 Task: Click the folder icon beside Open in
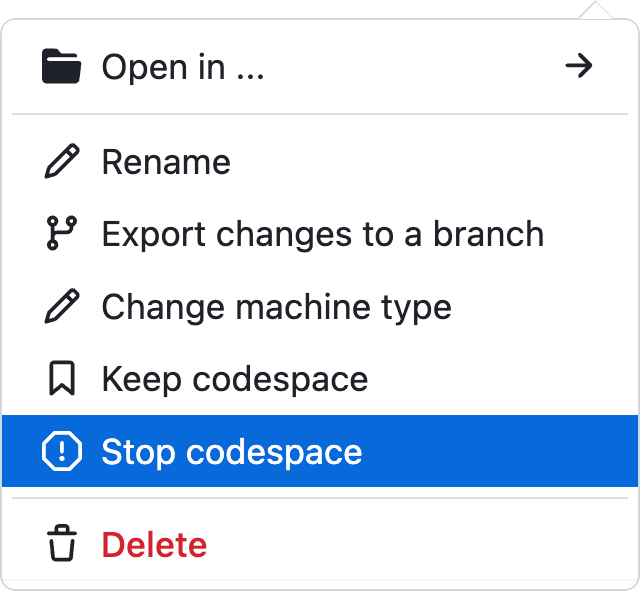61,67
